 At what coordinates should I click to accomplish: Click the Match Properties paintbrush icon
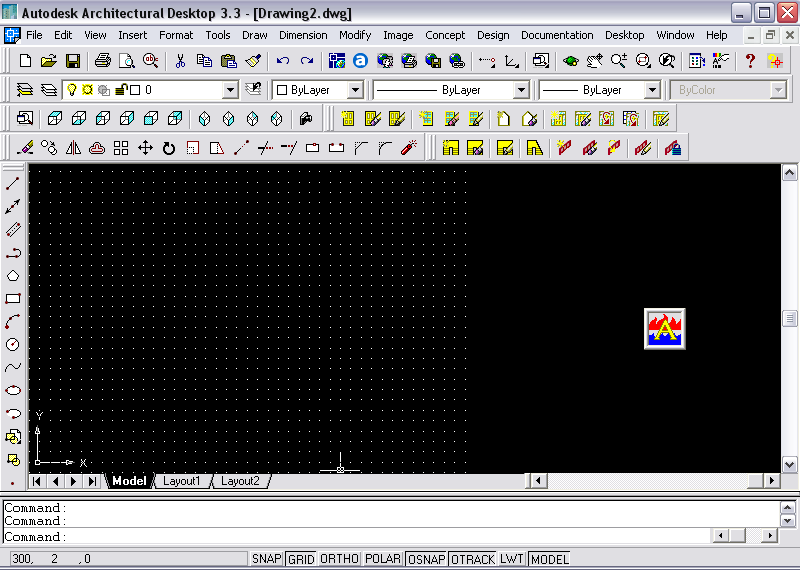tap(253, 61)
